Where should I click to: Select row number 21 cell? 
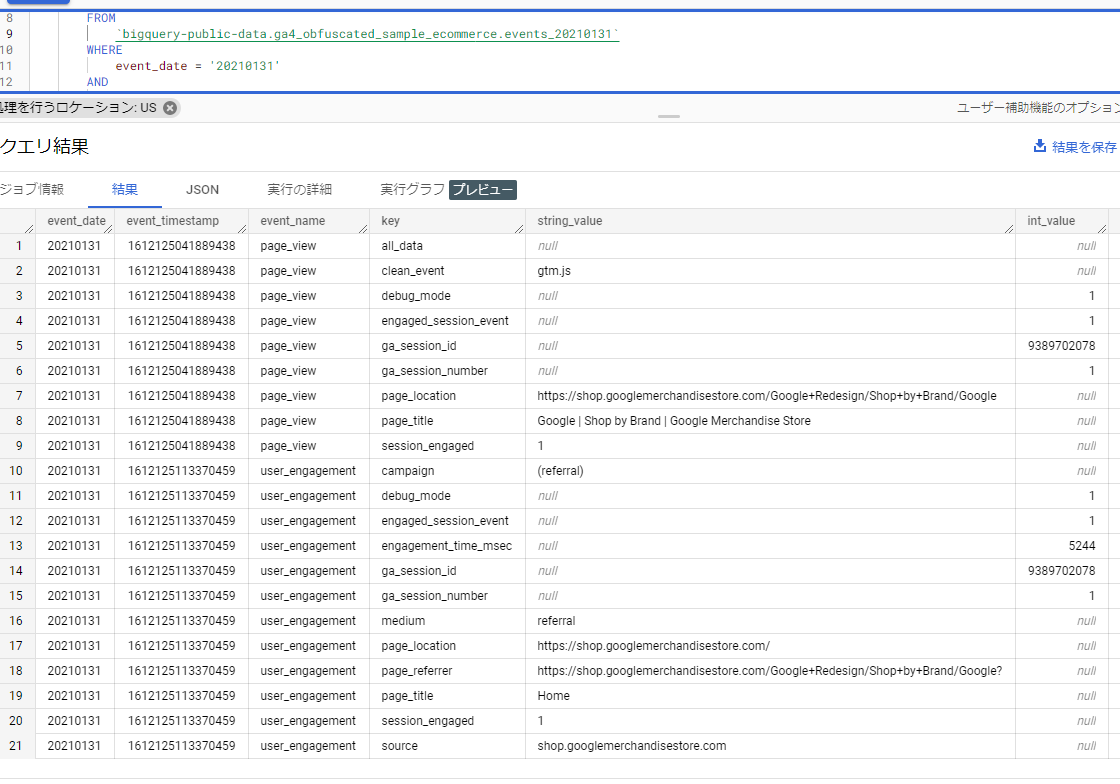pyautogui.click(x=16, y=745)
